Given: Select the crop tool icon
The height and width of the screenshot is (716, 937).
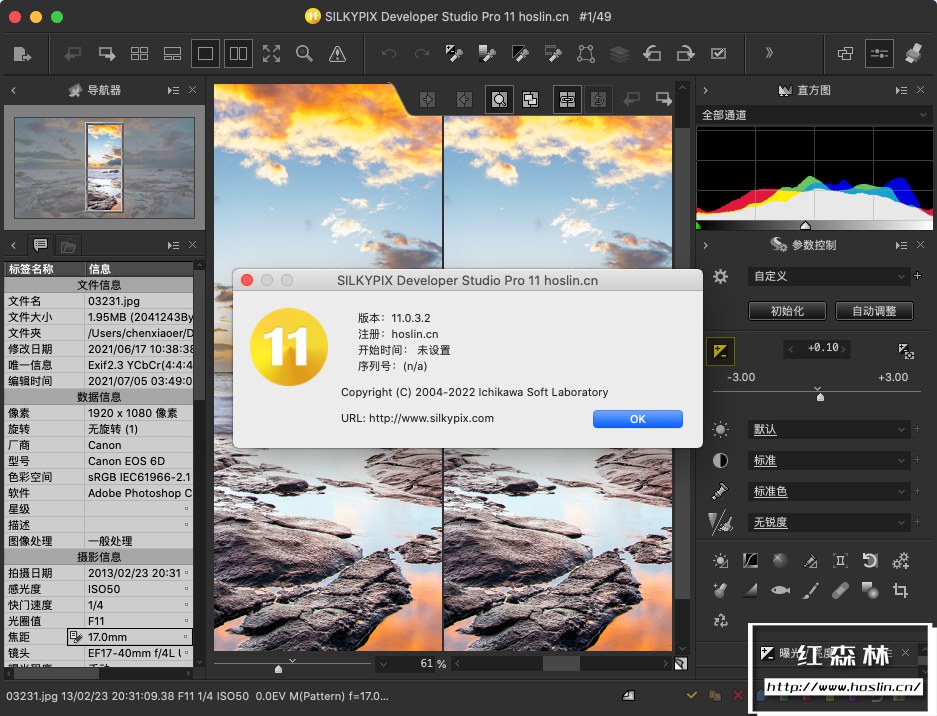Looking at the screenshot, I should 900,591.
